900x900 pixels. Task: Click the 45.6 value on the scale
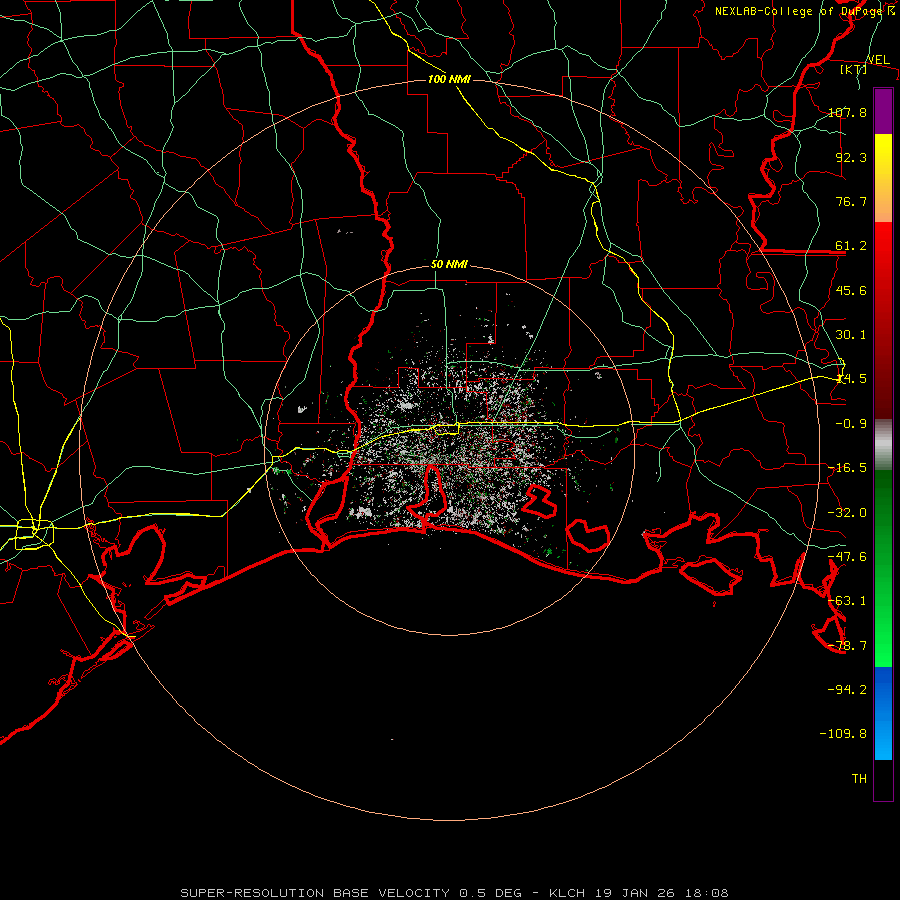coord(851,290)
